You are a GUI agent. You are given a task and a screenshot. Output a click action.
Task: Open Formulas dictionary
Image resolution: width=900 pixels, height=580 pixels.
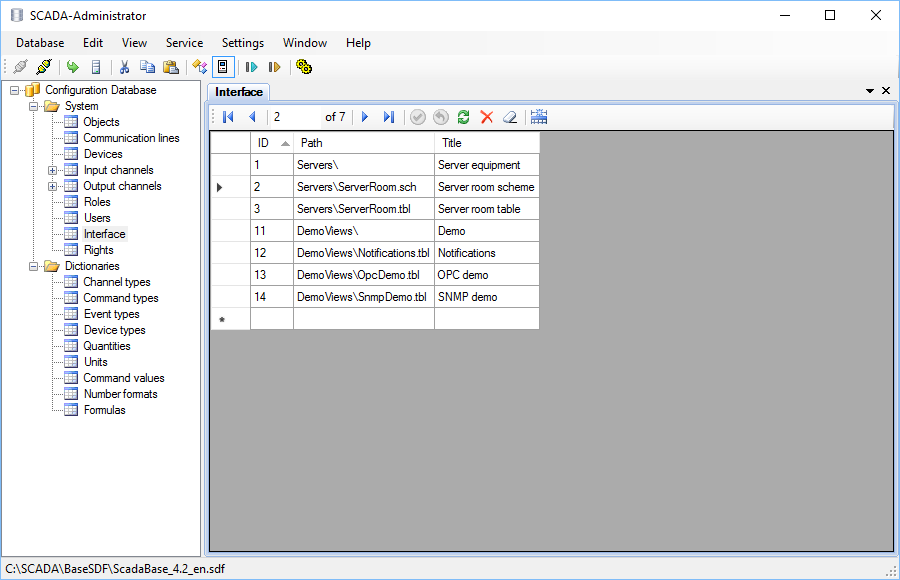coord(104,411)
